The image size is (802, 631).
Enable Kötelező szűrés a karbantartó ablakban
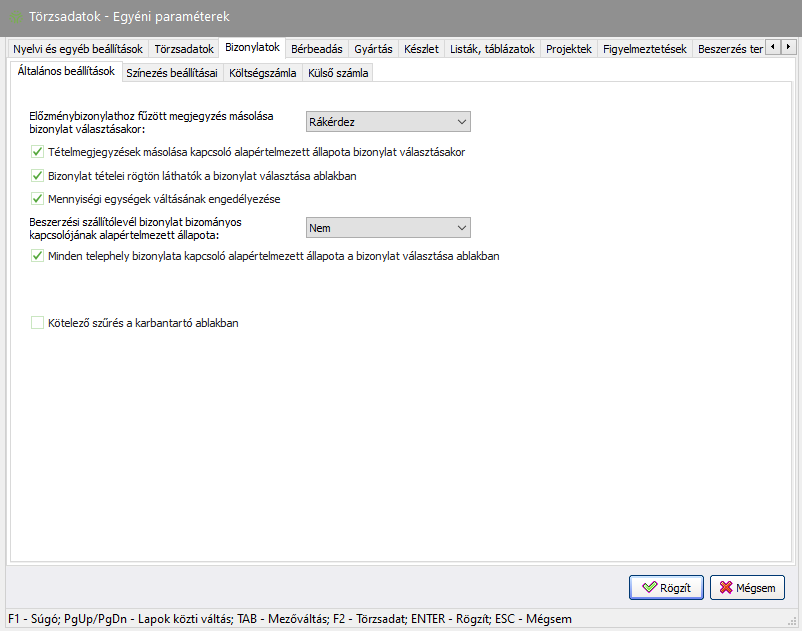pos(38,323)
